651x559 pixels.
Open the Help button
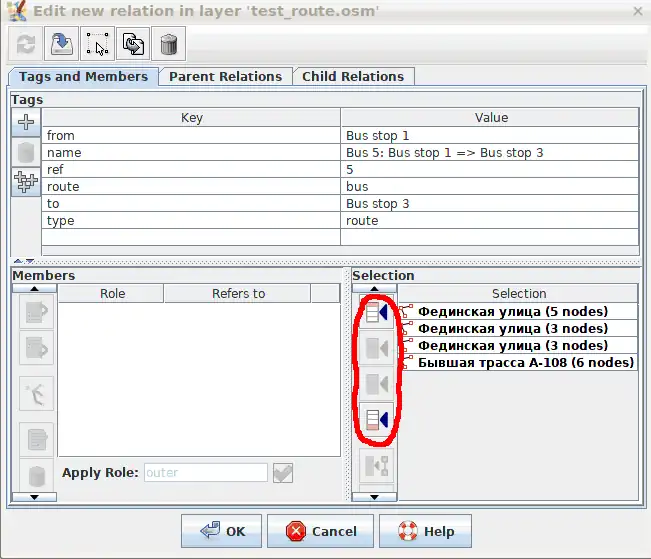point(427,531)
